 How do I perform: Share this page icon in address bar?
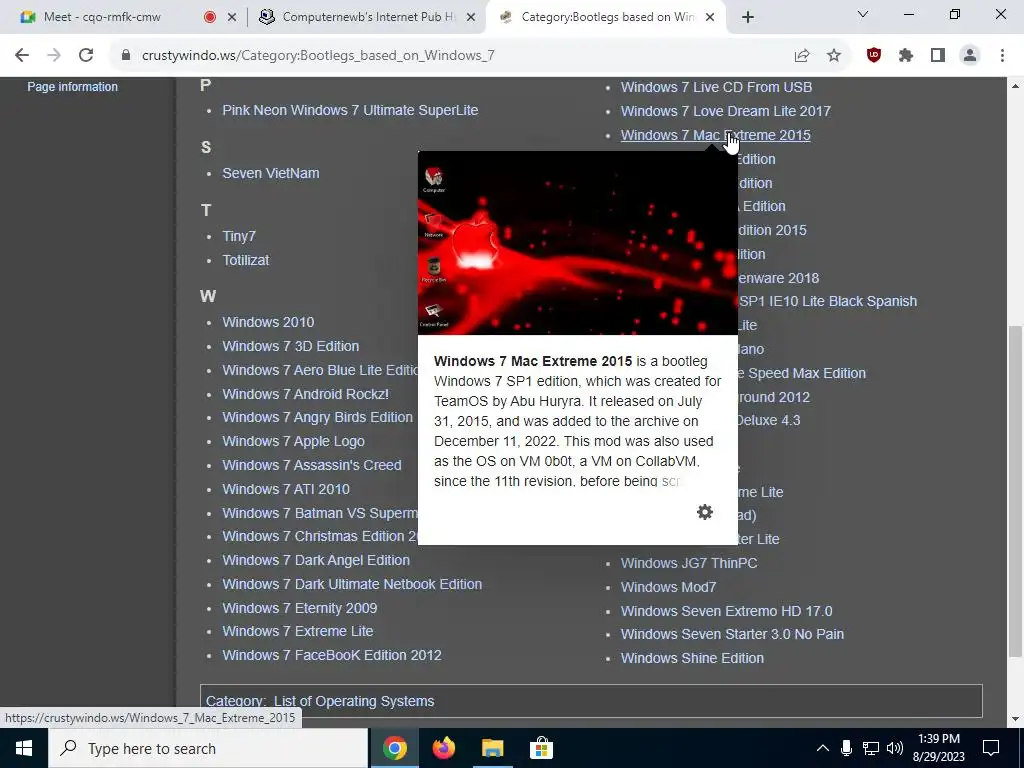(802, 56)
